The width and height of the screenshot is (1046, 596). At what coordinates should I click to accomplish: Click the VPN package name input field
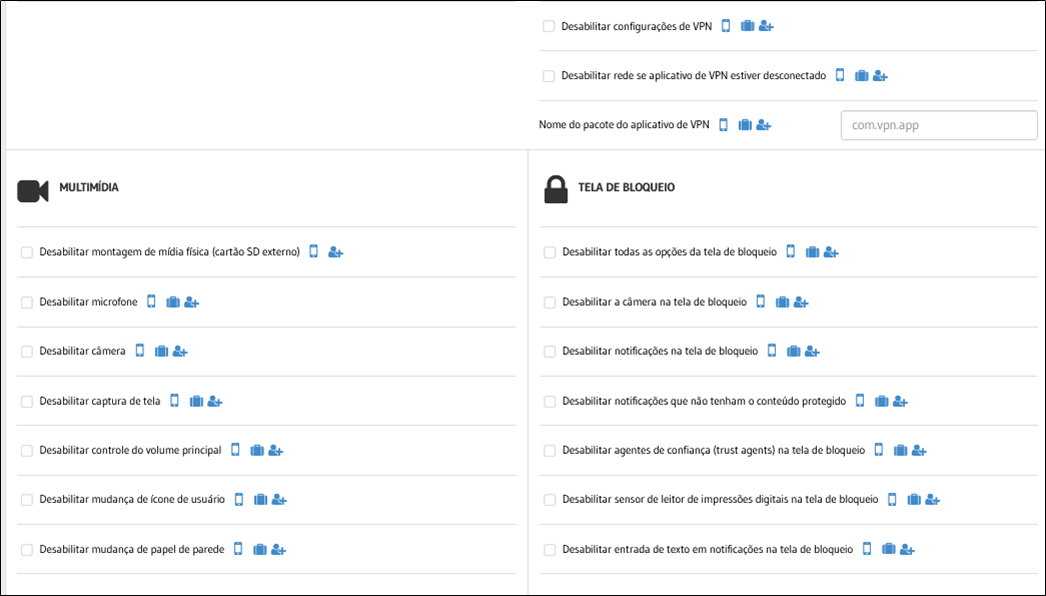(x=939, y=125)
